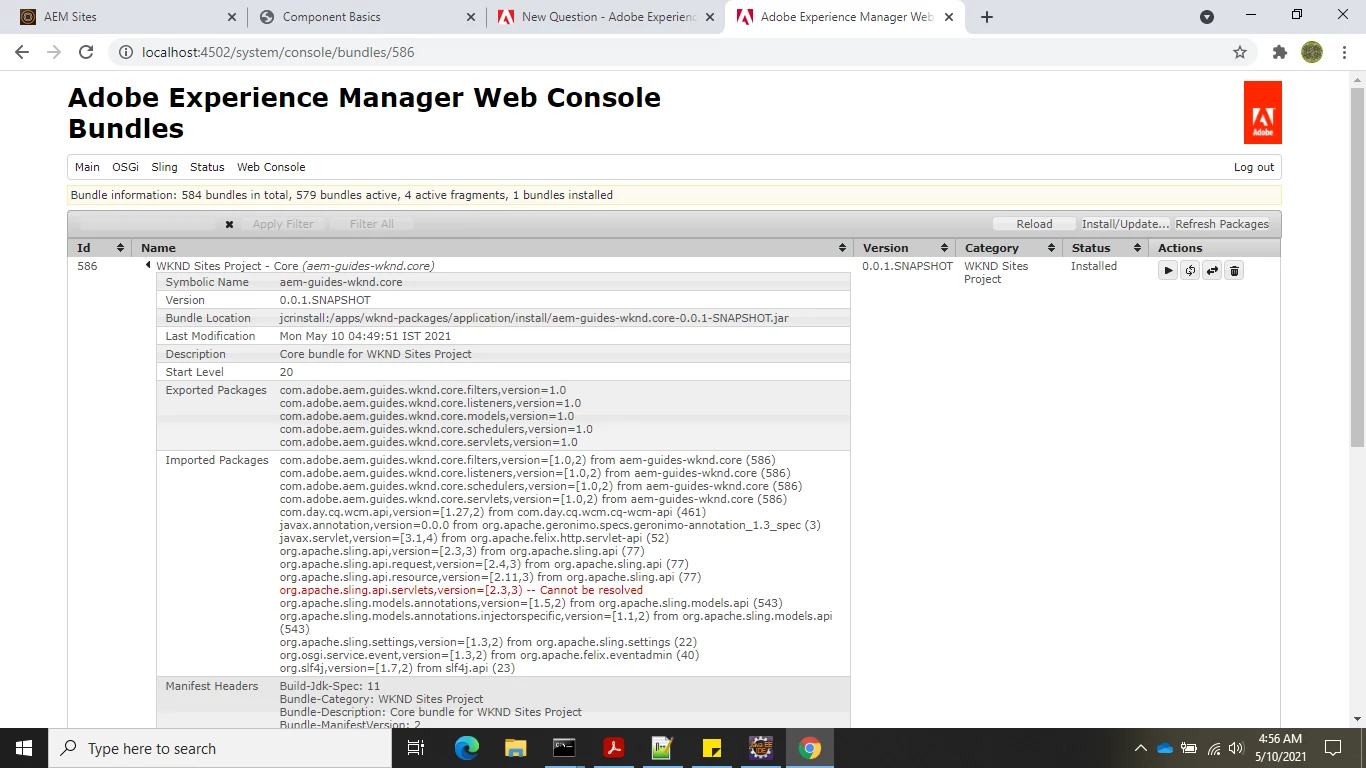
Task: Open OneDrive tray icon
Action: [1165, 748]
